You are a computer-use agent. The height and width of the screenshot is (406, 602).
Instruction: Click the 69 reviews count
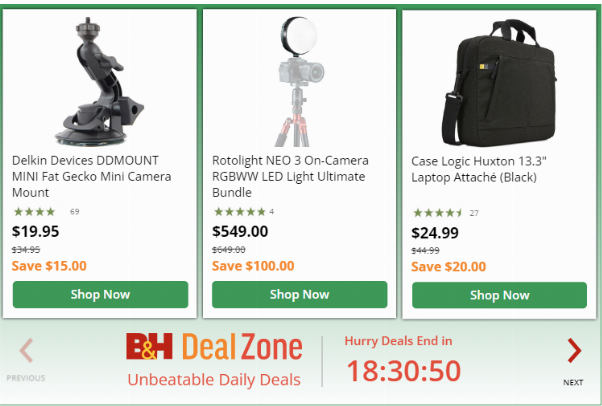coord(74,212)
